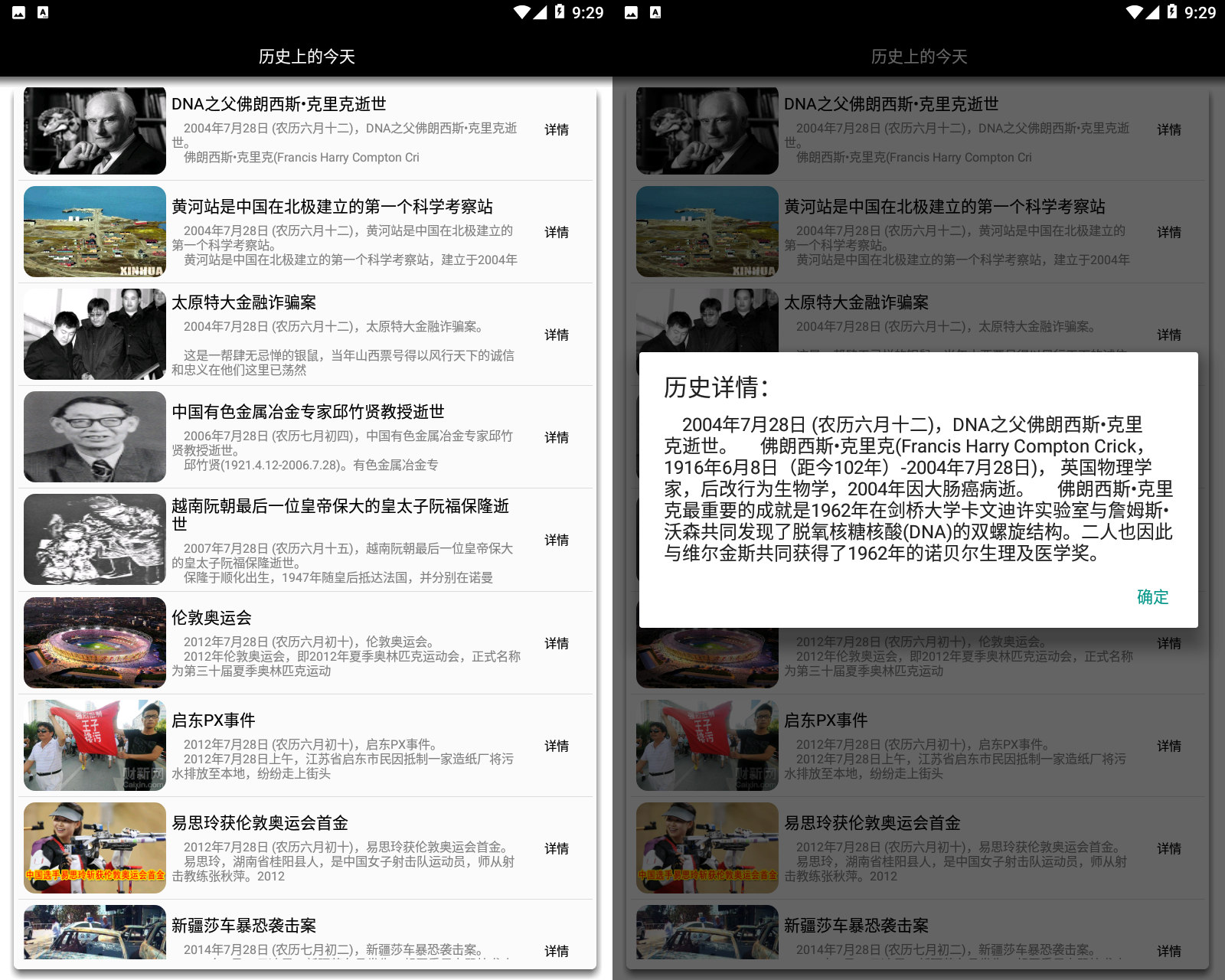This screenshot has height=980, width=1225.
Task: Open 详情 for 中国有色金属冶金专家邱竹贤教授逝世
Action: coord(556,437)
